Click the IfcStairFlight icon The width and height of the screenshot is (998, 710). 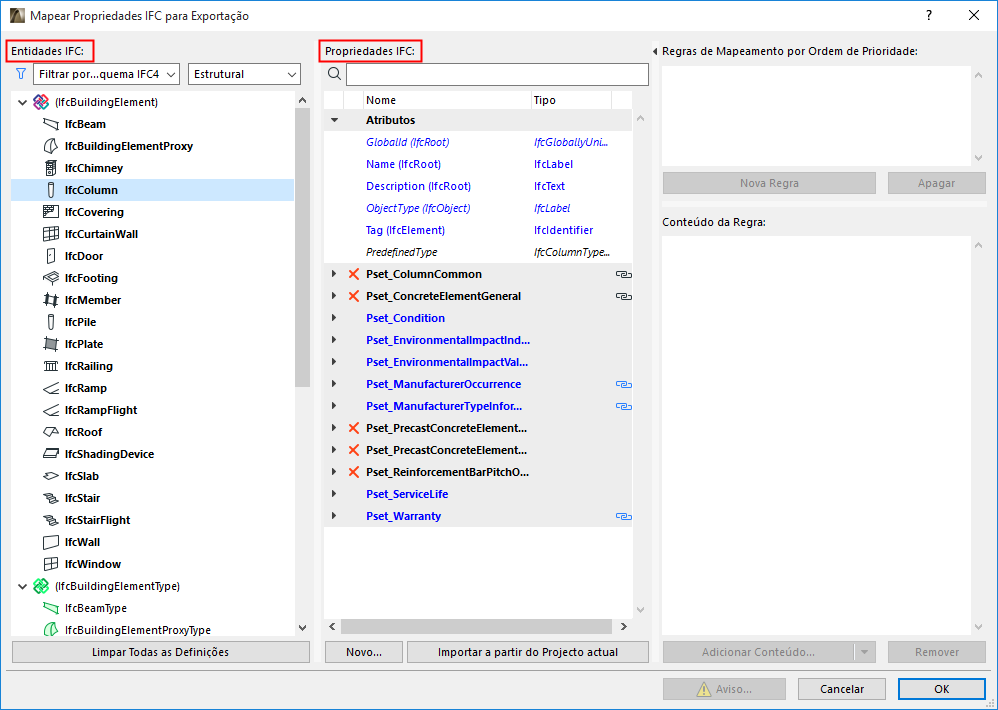[x=50, y=520]
